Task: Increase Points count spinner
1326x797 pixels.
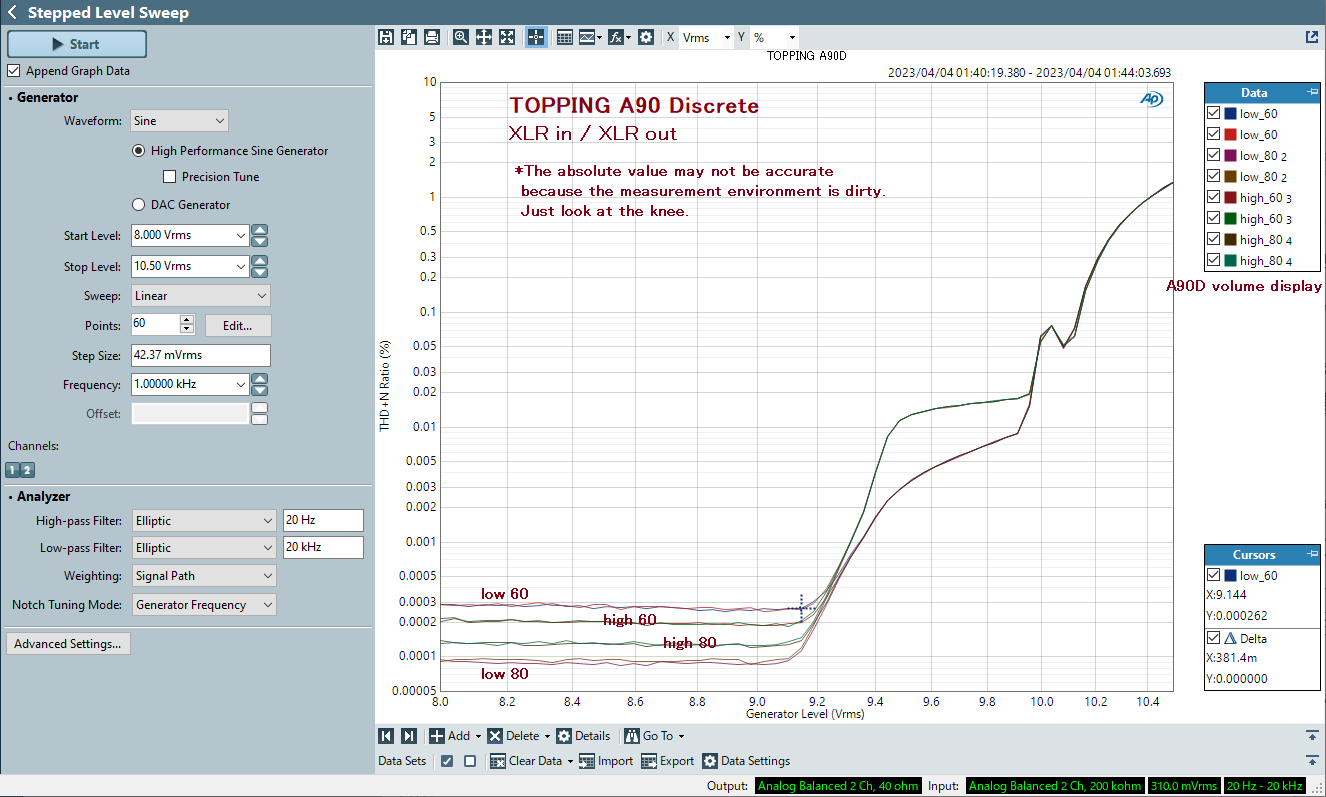Action: click(186, 320)
